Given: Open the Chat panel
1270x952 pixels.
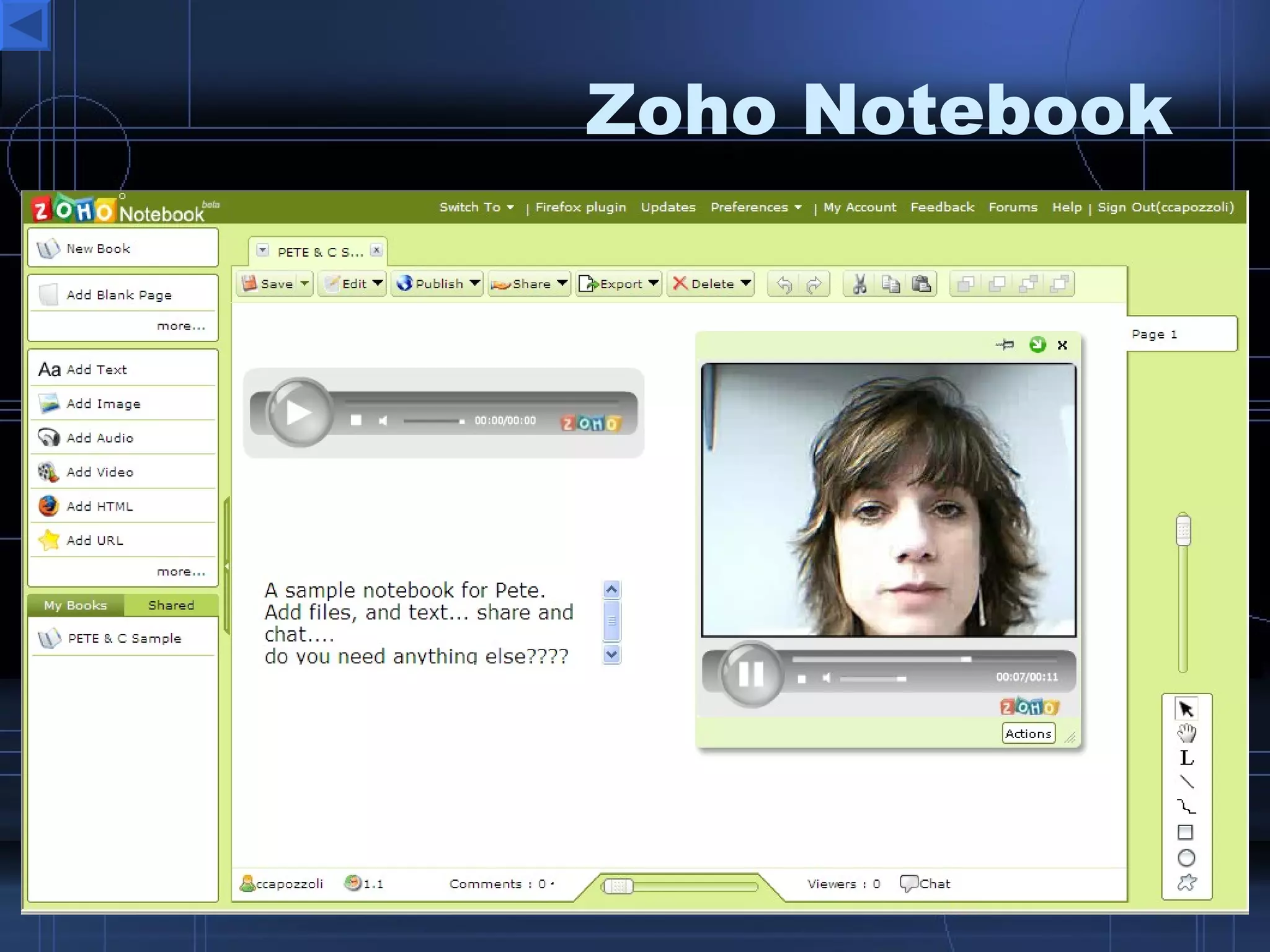Looking at the screenshot, I should click(925, 884).
